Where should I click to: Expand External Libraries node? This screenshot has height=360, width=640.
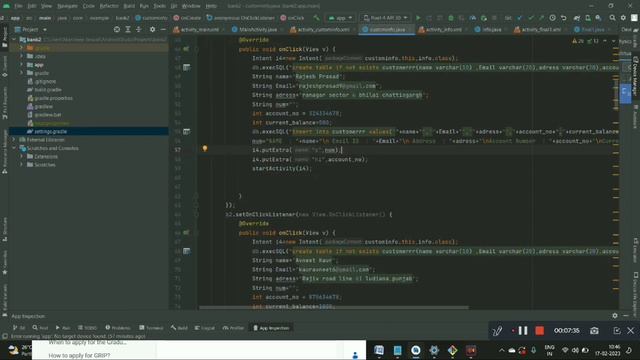click(15, 140)
